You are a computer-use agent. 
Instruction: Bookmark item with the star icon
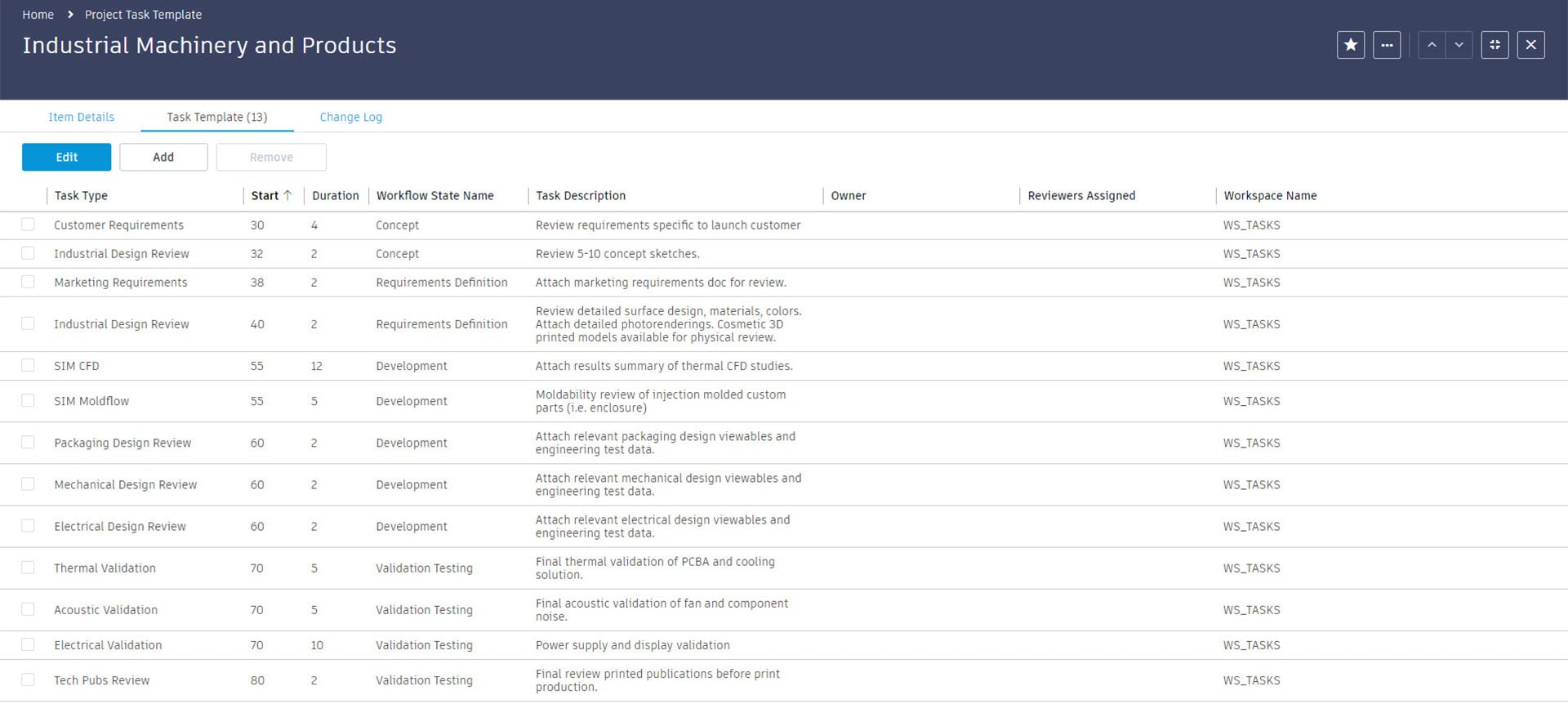click(x=1350, y=45)
